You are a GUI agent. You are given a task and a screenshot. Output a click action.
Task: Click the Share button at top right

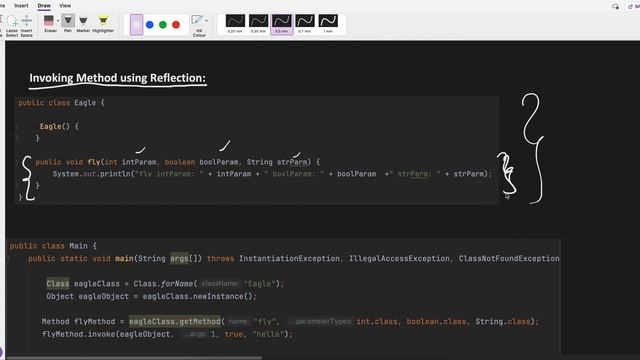click(x=634, y=7)
